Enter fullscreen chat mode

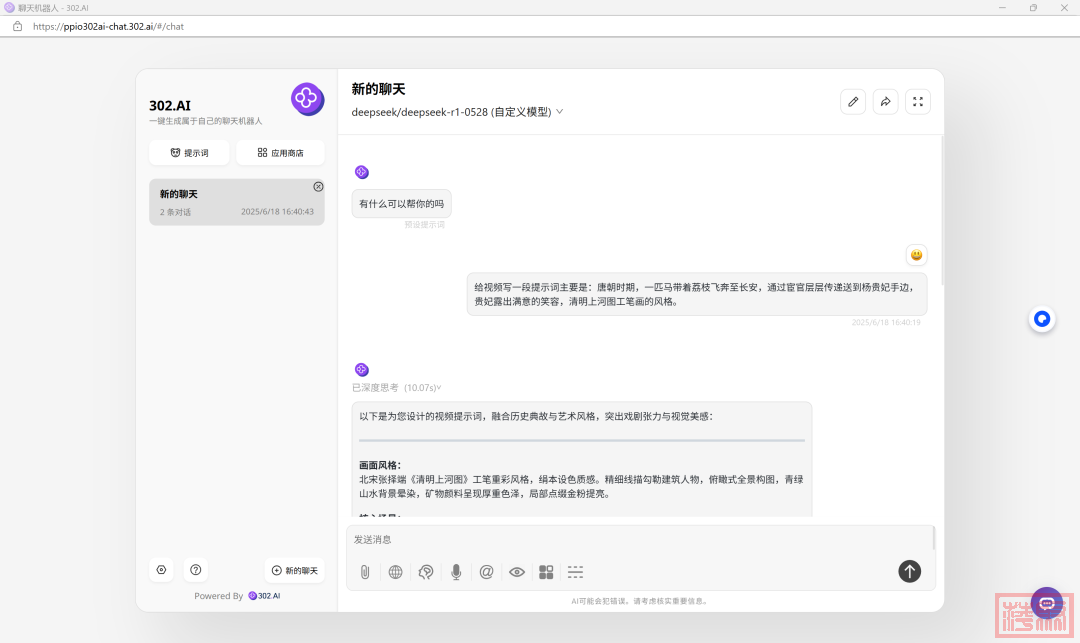(x=917, y=102)
